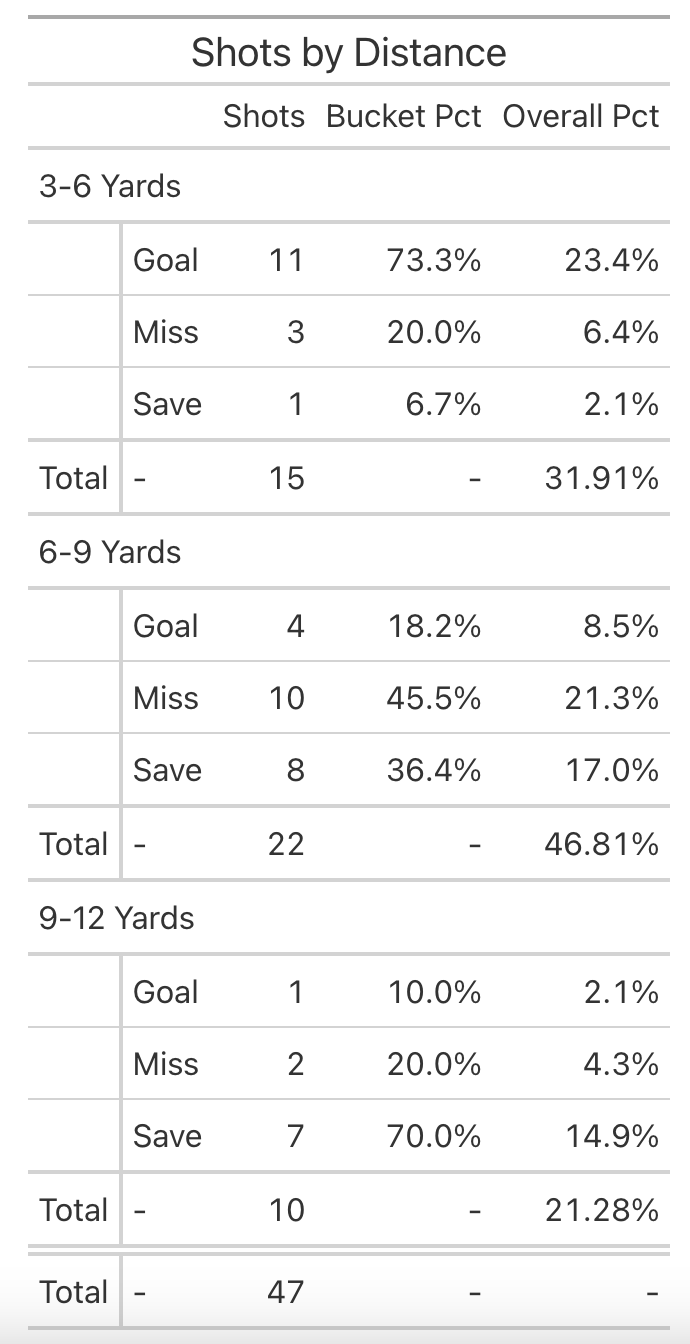Click the Goal label under 3-6 Yards
The width and height of the screenshot is (690, 1344).
coord(166,260)
